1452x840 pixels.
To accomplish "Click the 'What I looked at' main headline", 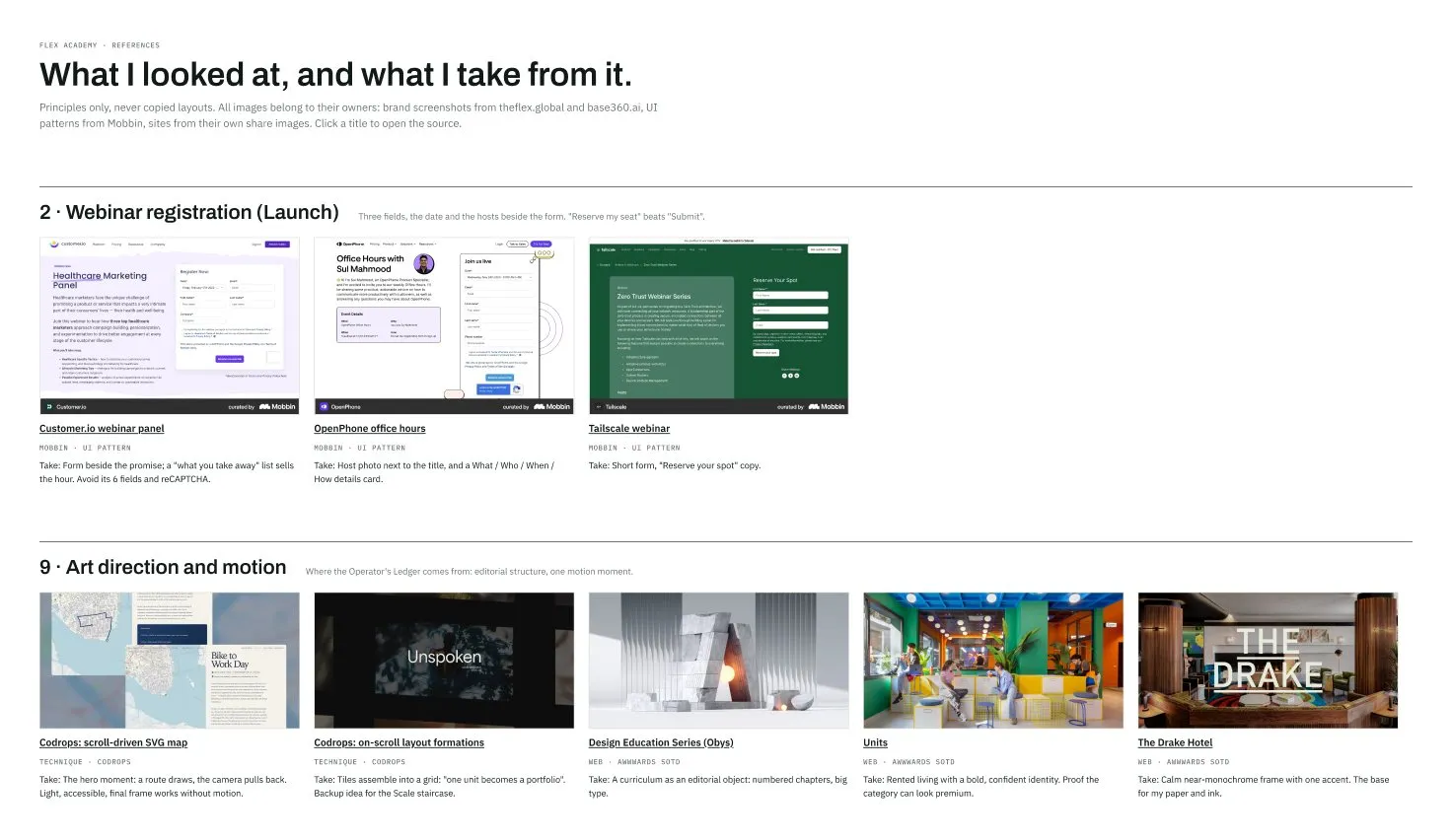I will [335, 75].
